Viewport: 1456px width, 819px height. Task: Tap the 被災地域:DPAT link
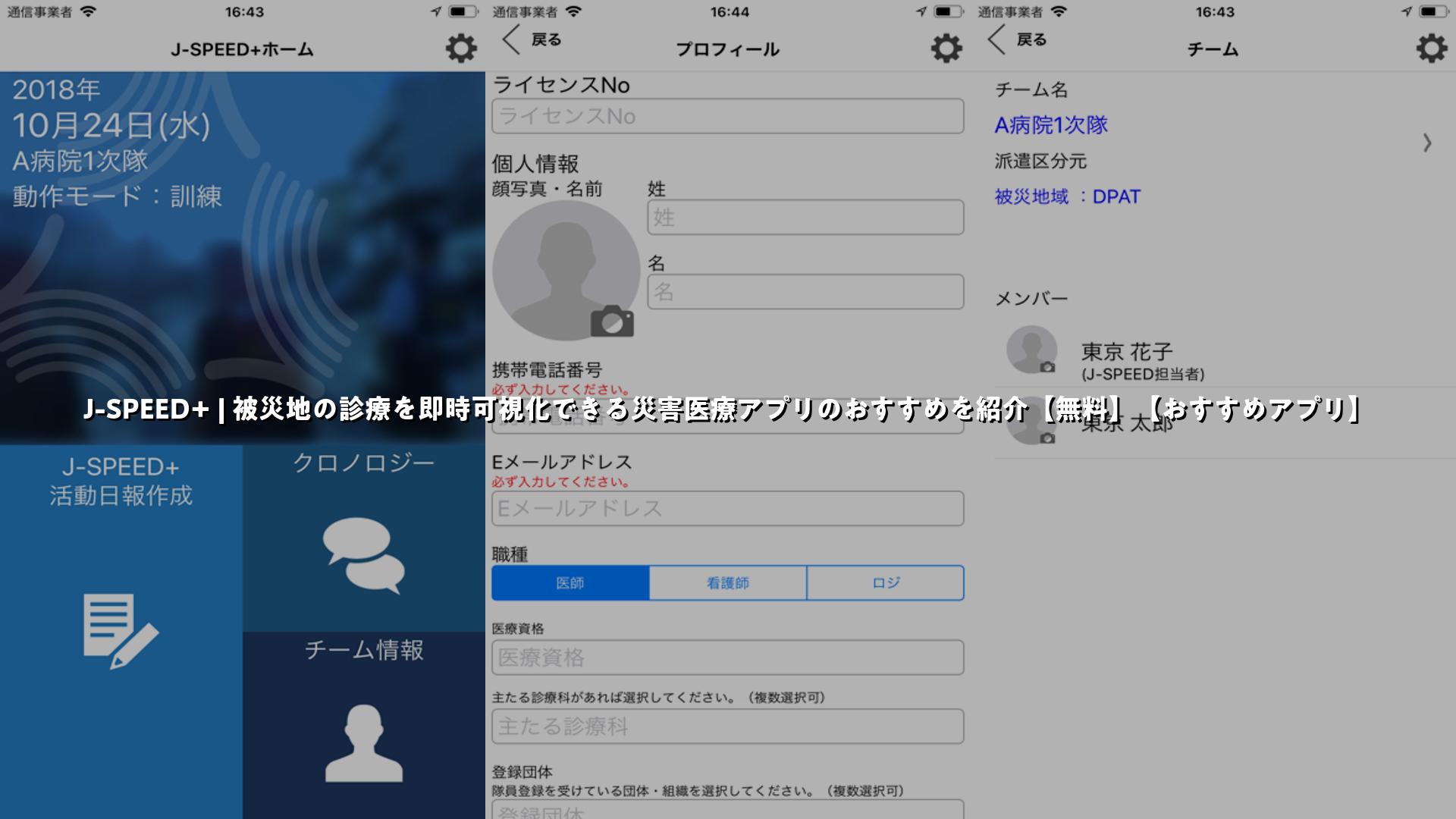(x=1067, y=197)
